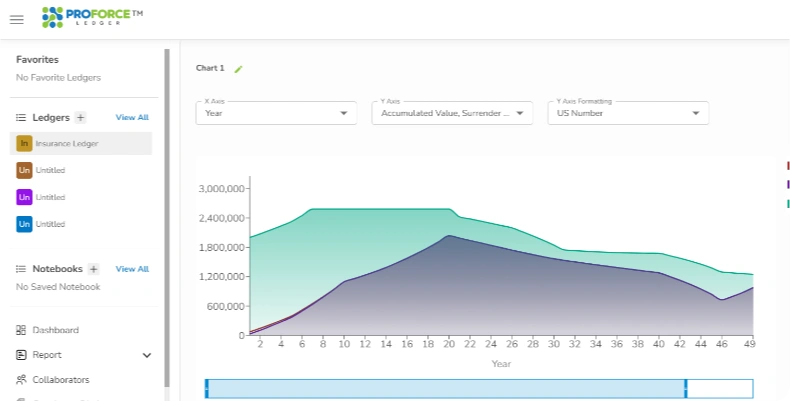Click View All next to Ledgers
Screen dimensions: 790x401
(132, 117)
